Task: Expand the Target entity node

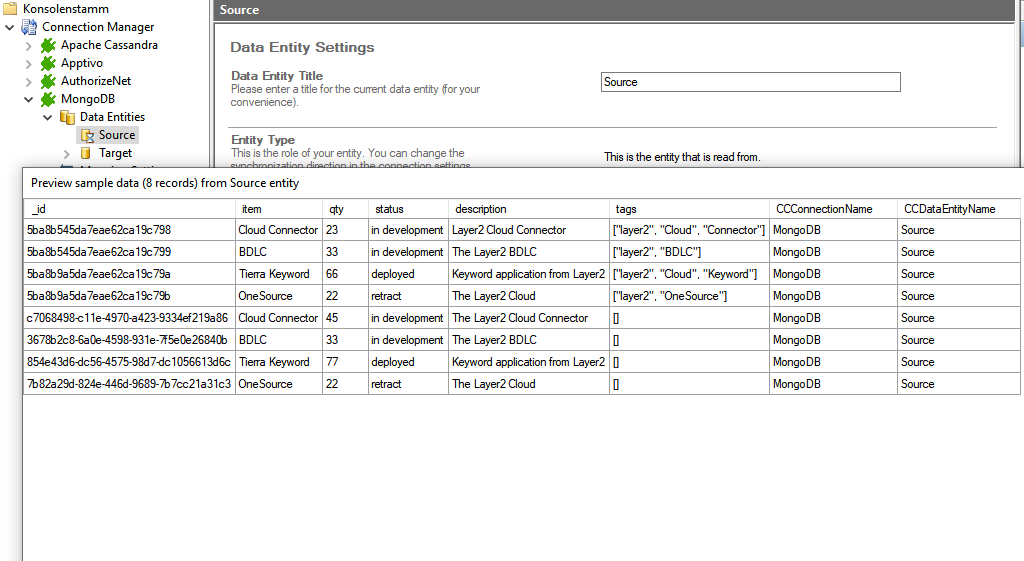Action: point(67,154)
